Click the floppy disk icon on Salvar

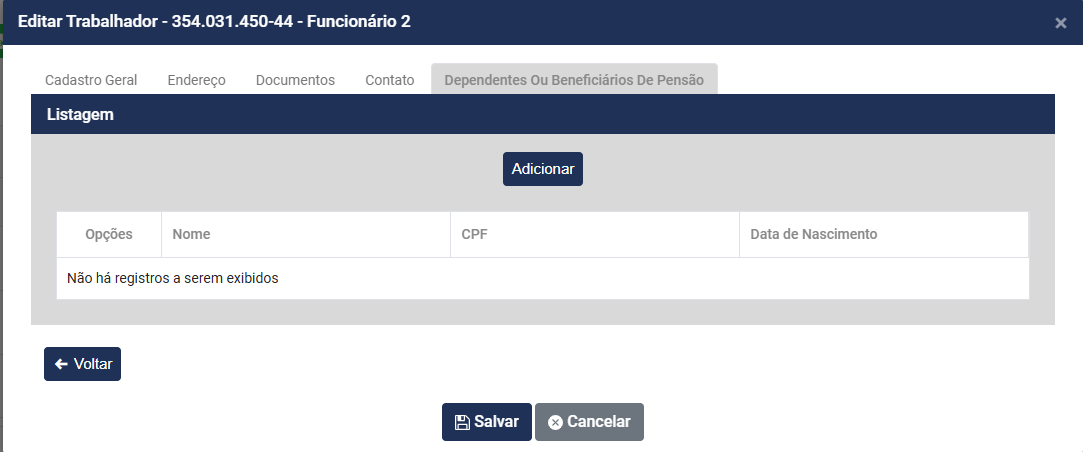(462, 422)
